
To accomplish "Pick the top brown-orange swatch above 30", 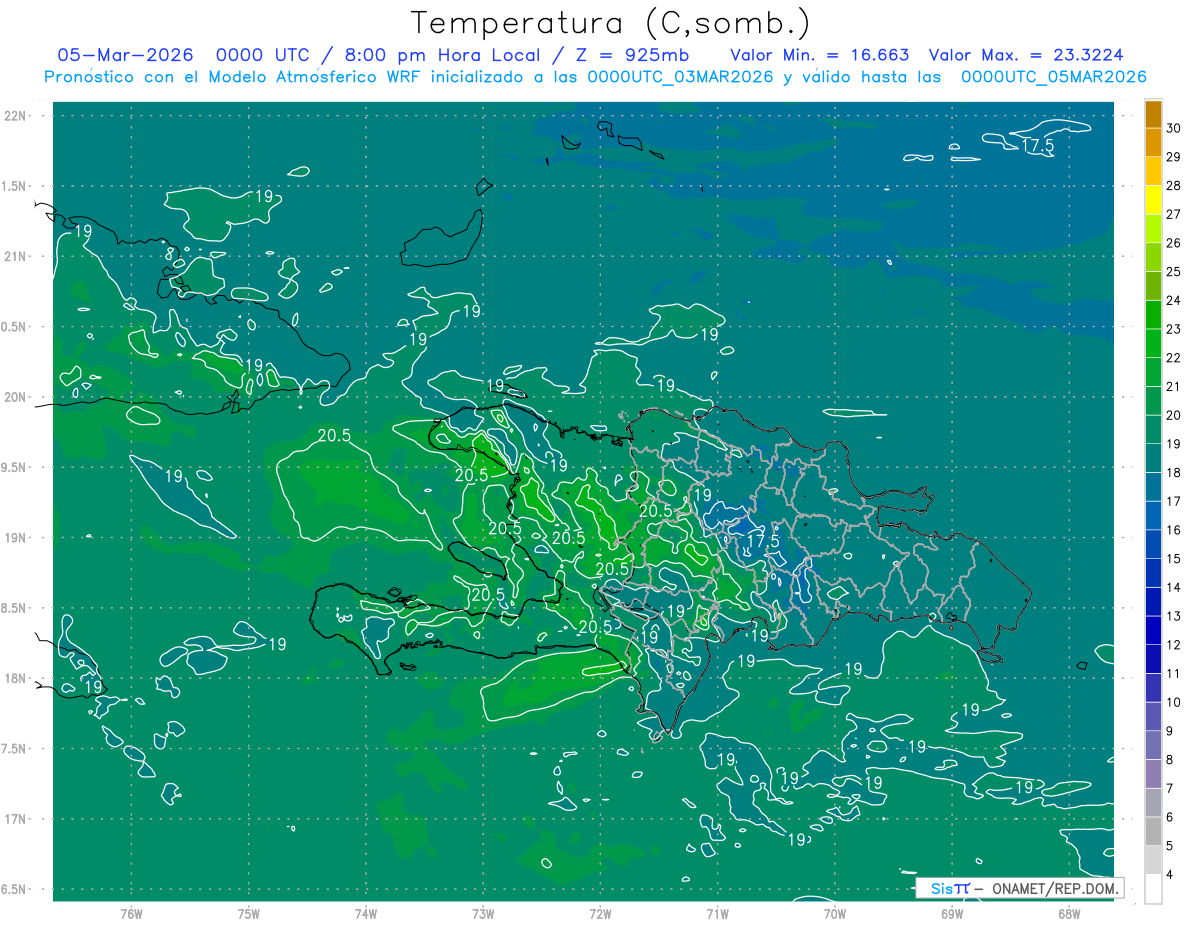I will click(1153, 114).
